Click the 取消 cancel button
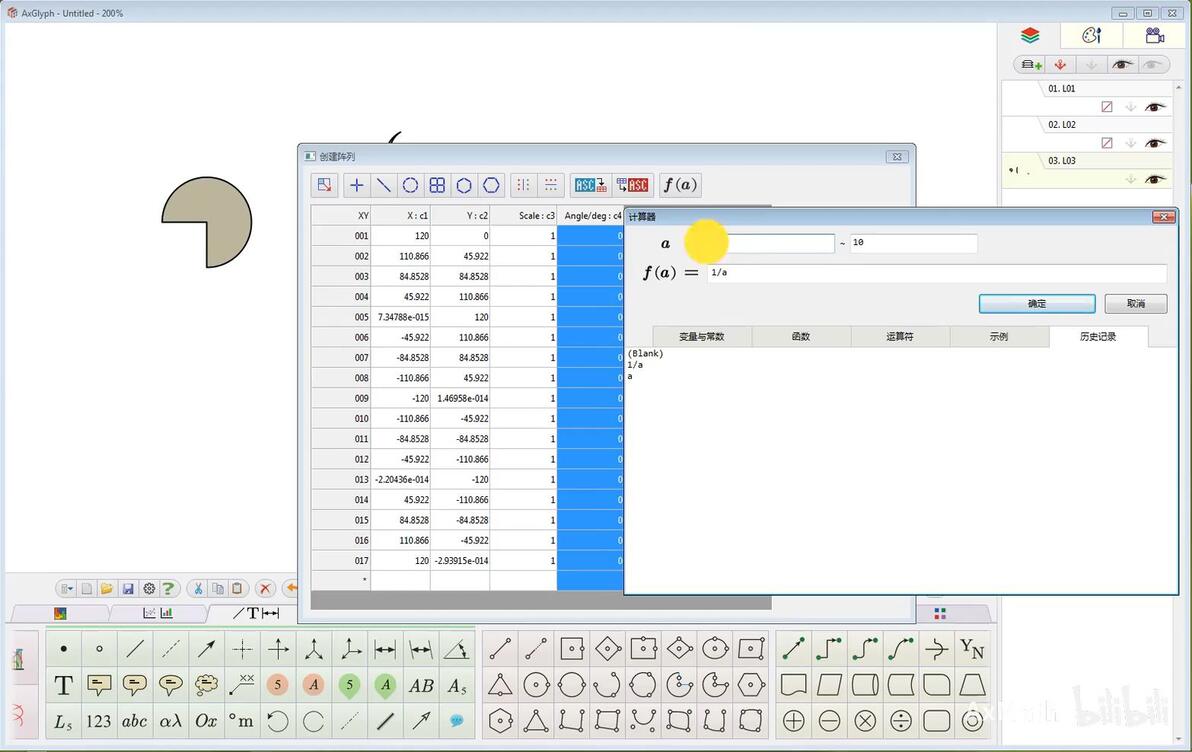Viewport: 1192px width, 752px height. (x=1136, y=303)
